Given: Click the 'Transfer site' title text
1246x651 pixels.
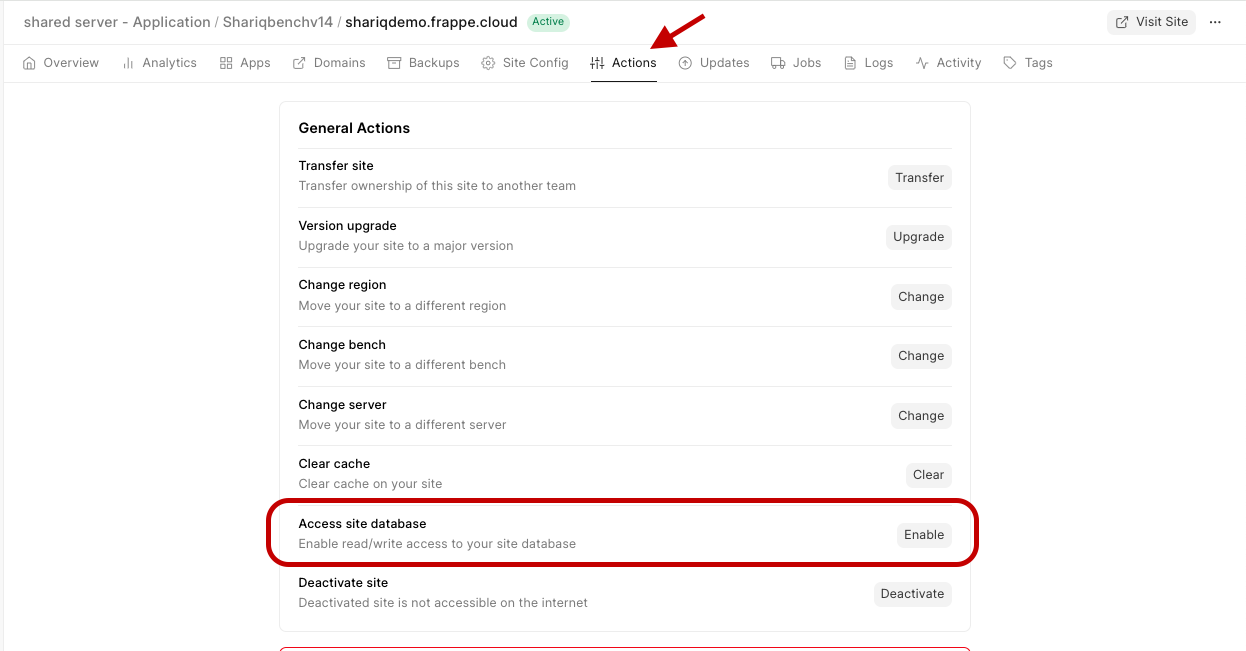Looking at the screenshot, I should 336,166.
